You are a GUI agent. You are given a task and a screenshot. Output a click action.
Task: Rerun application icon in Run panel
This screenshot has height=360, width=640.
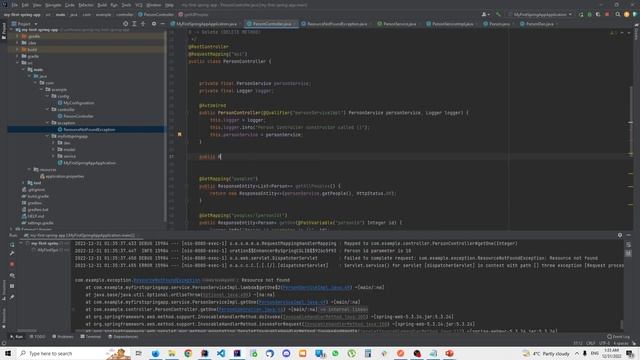pos(12,244)
